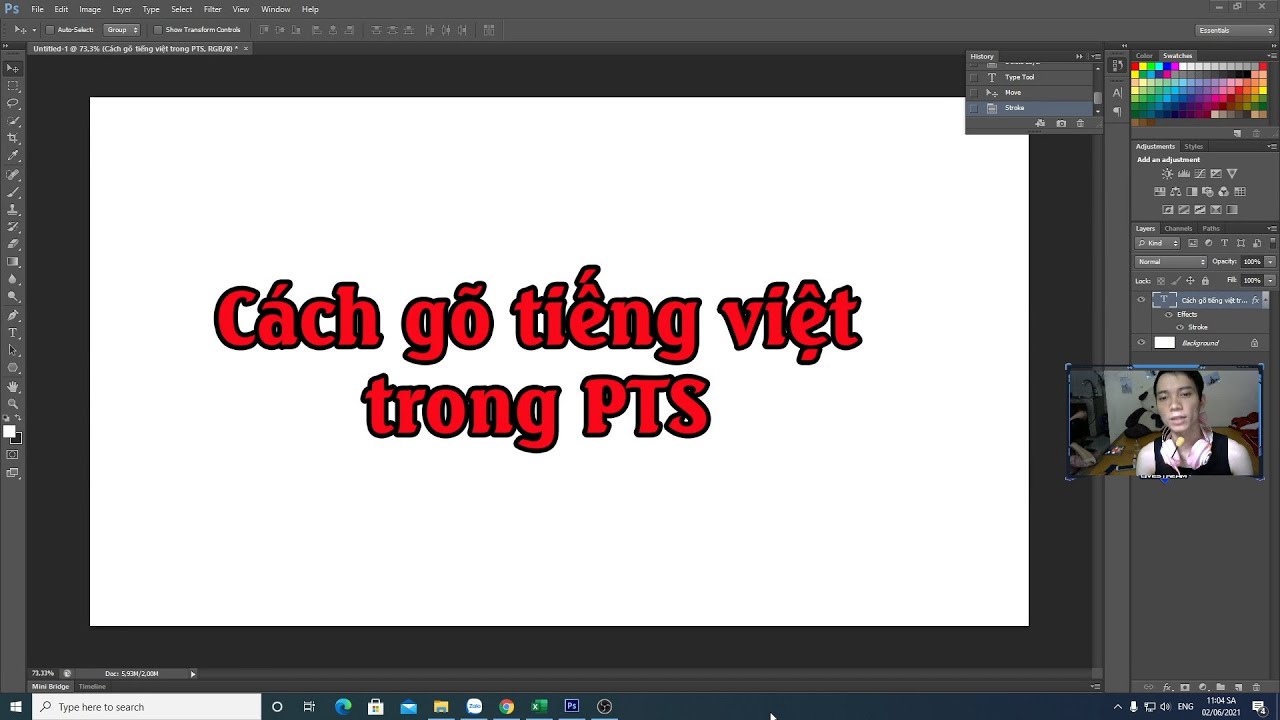This screenshot has height=720, width=1280.
Task: Open Google Chrome from the taskbar
Action: tap(506, 706)
